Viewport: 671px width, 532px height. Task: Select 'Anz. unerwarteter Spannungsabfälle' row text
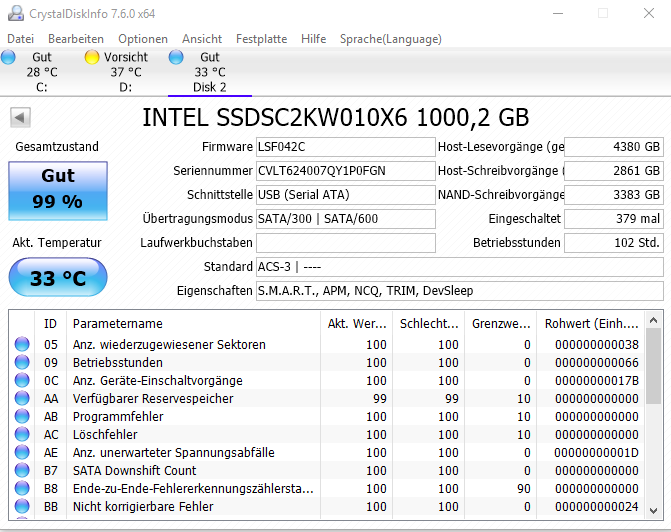[x=173, y=452]
